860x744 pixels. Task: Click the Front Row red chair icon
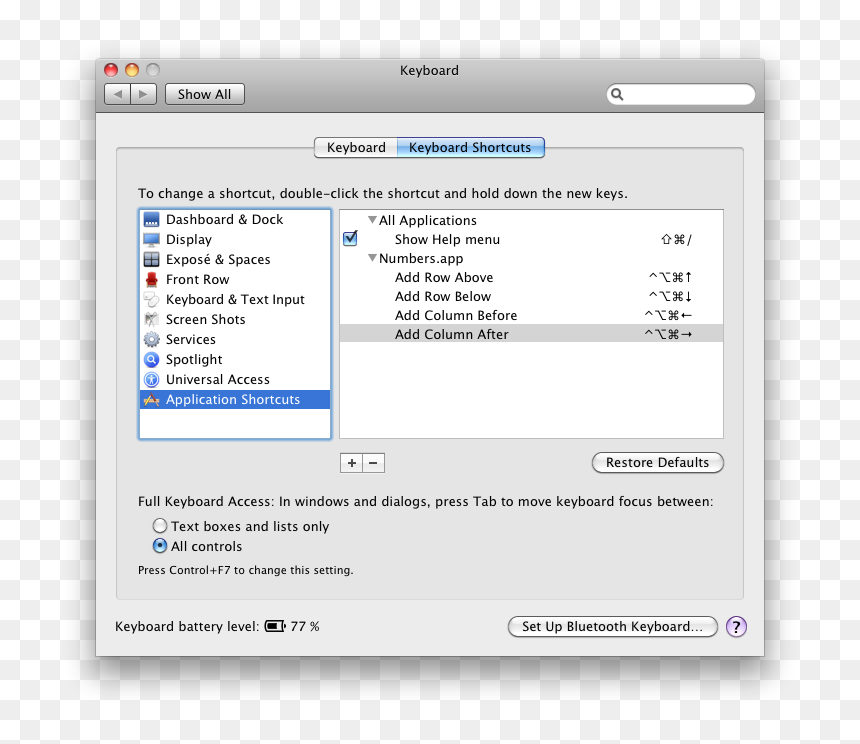[151, 280]
